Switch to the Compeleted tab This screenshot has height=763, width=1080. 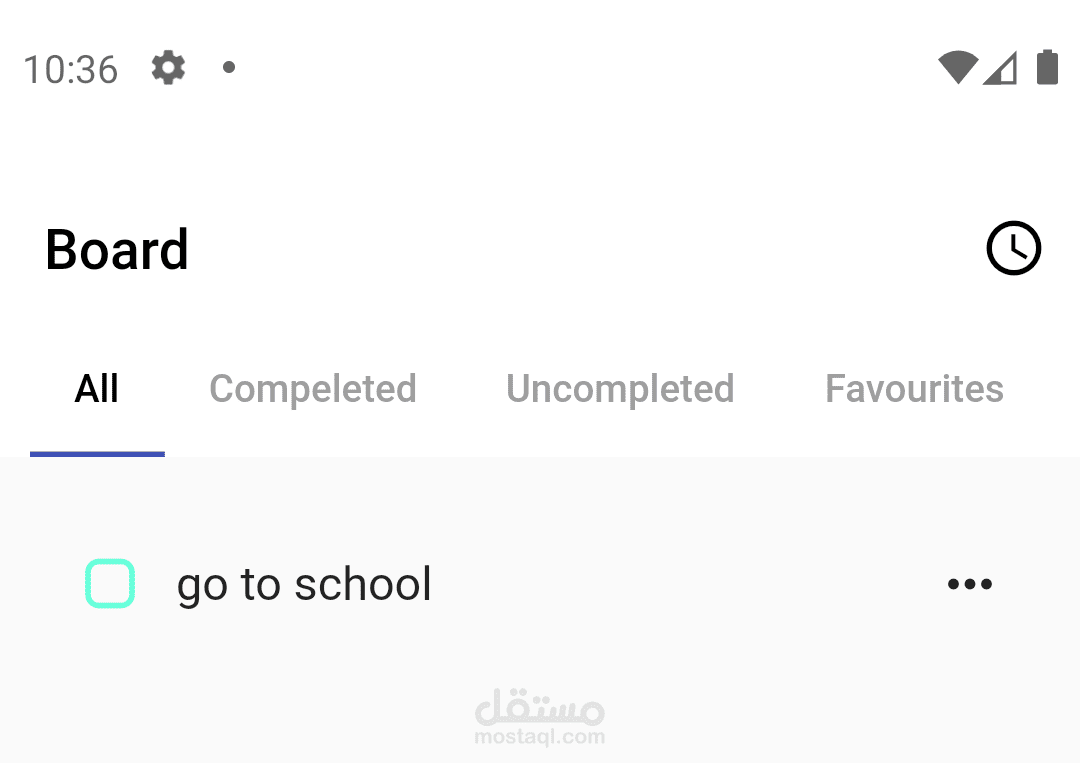point(313,388)
